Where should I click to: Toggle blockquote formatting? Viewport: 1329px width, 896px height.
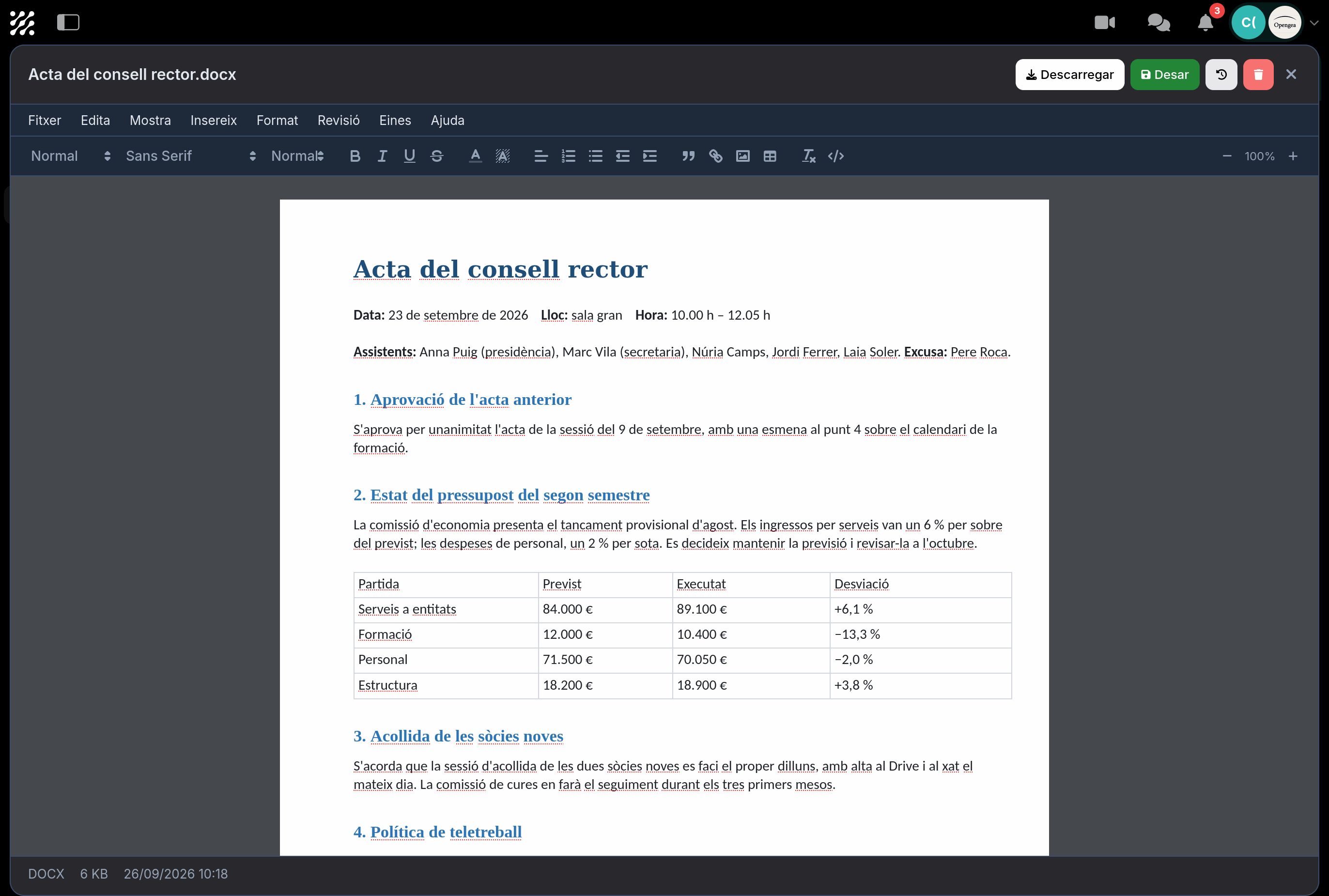point(688,156)
